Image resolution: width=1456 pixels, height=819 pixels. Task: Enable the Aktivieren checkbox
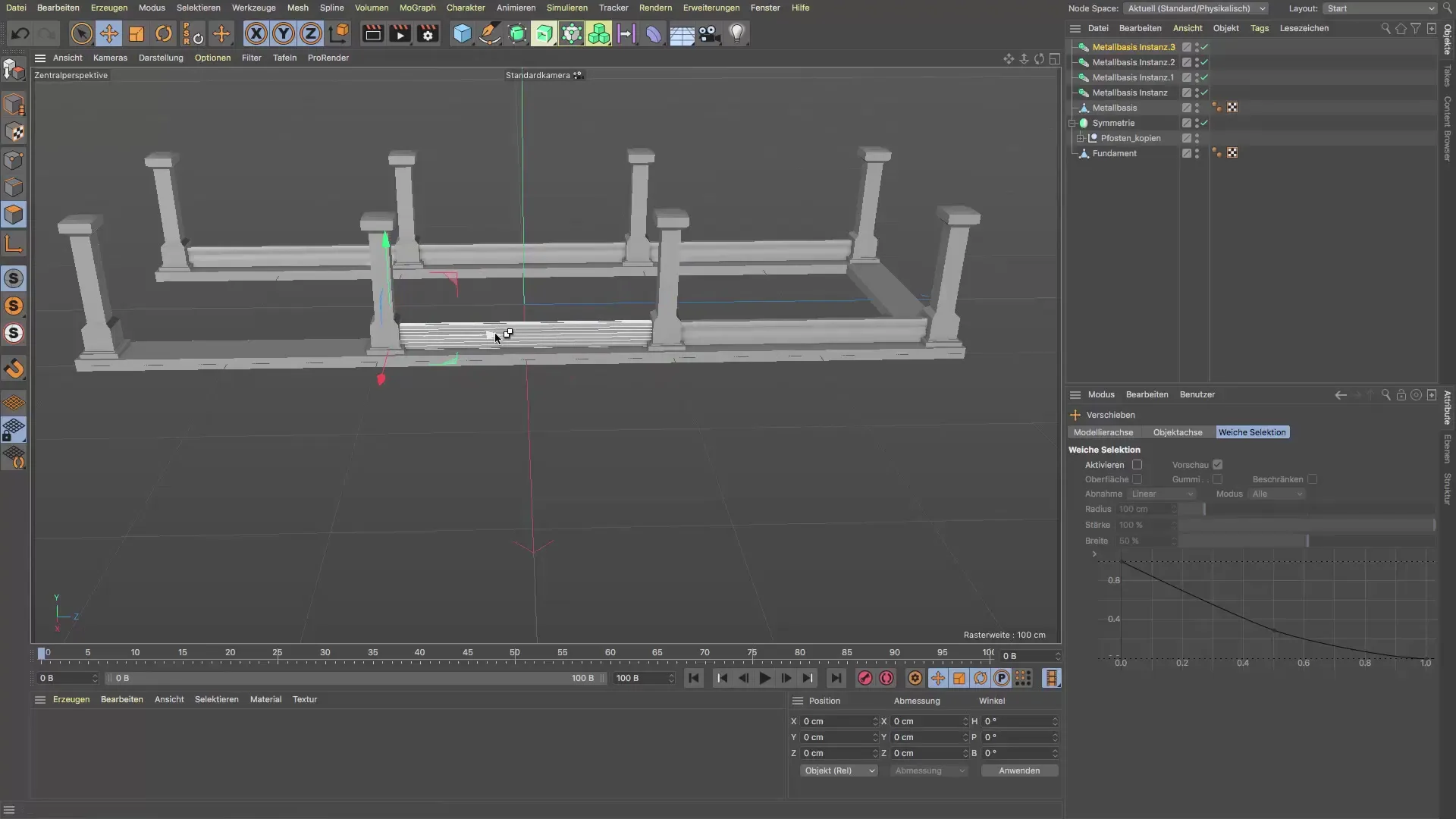point(1137,465)
